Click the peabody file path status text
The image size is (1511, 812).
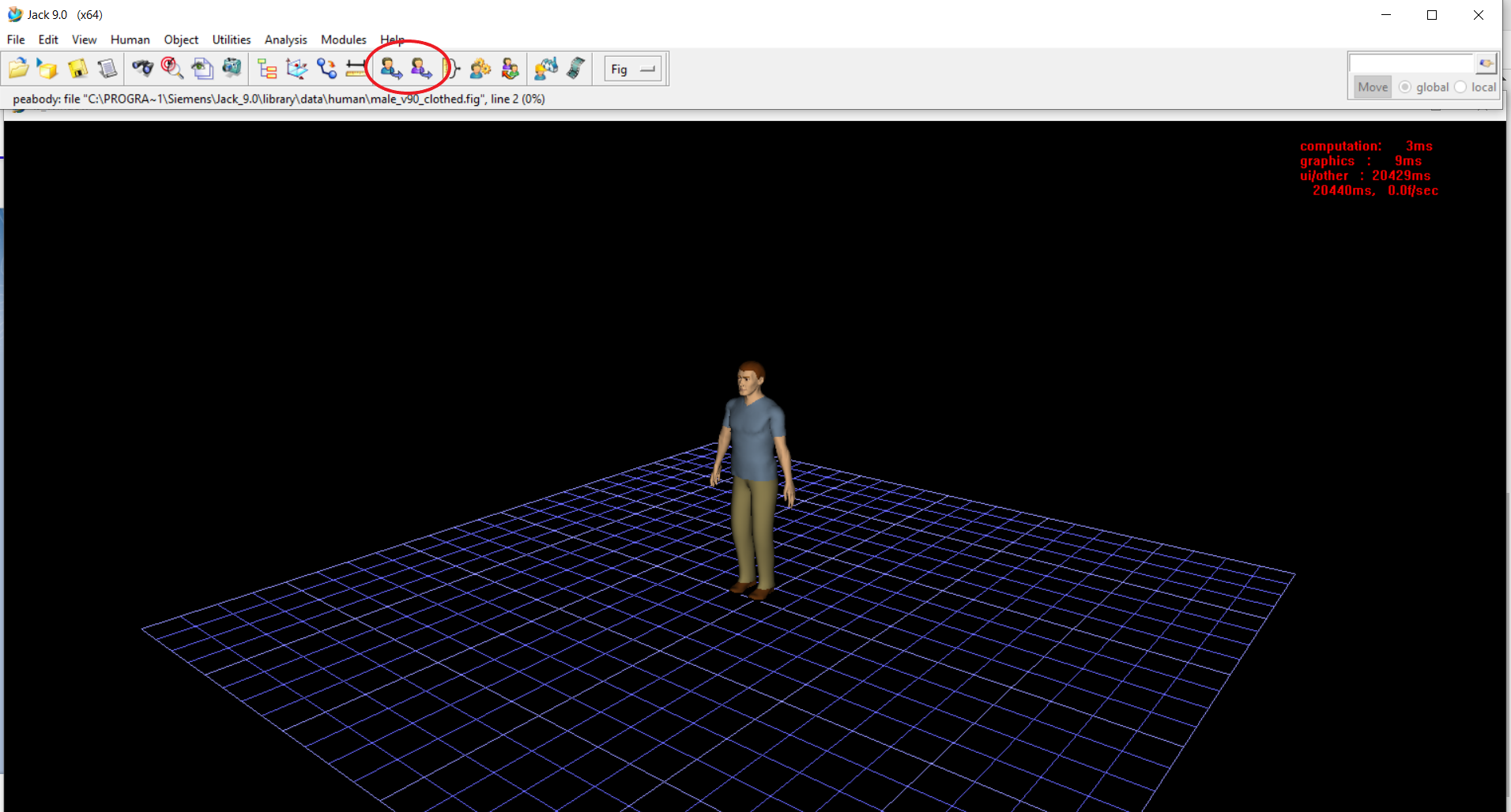279,99
